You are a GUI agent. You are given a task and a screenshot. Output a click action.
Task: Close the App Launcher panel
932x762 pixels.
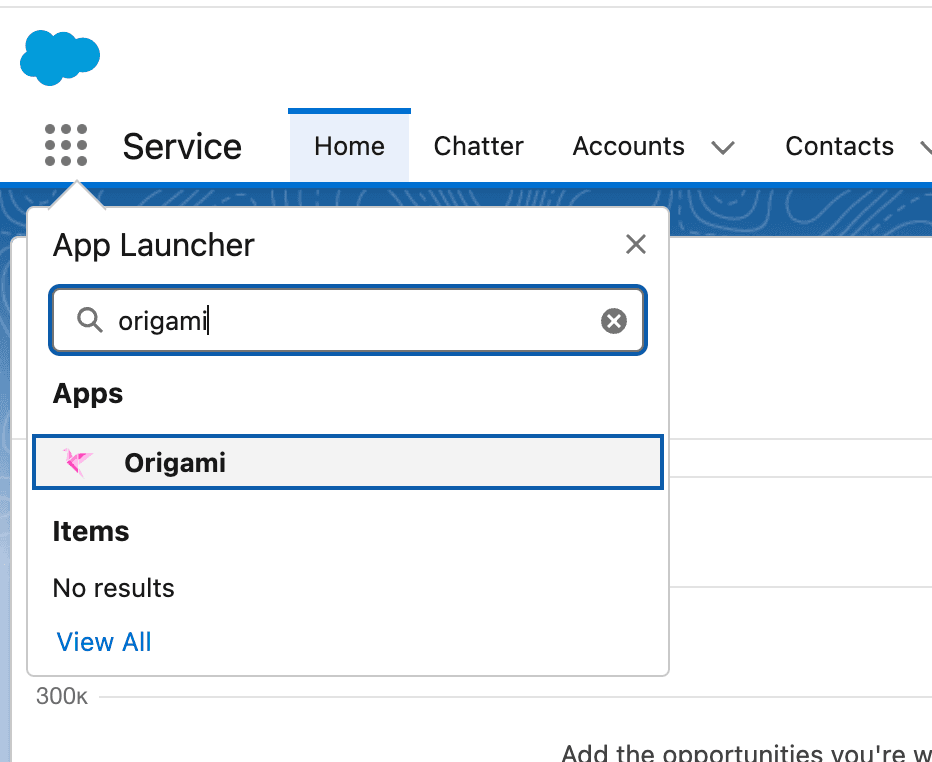point(635,244)
